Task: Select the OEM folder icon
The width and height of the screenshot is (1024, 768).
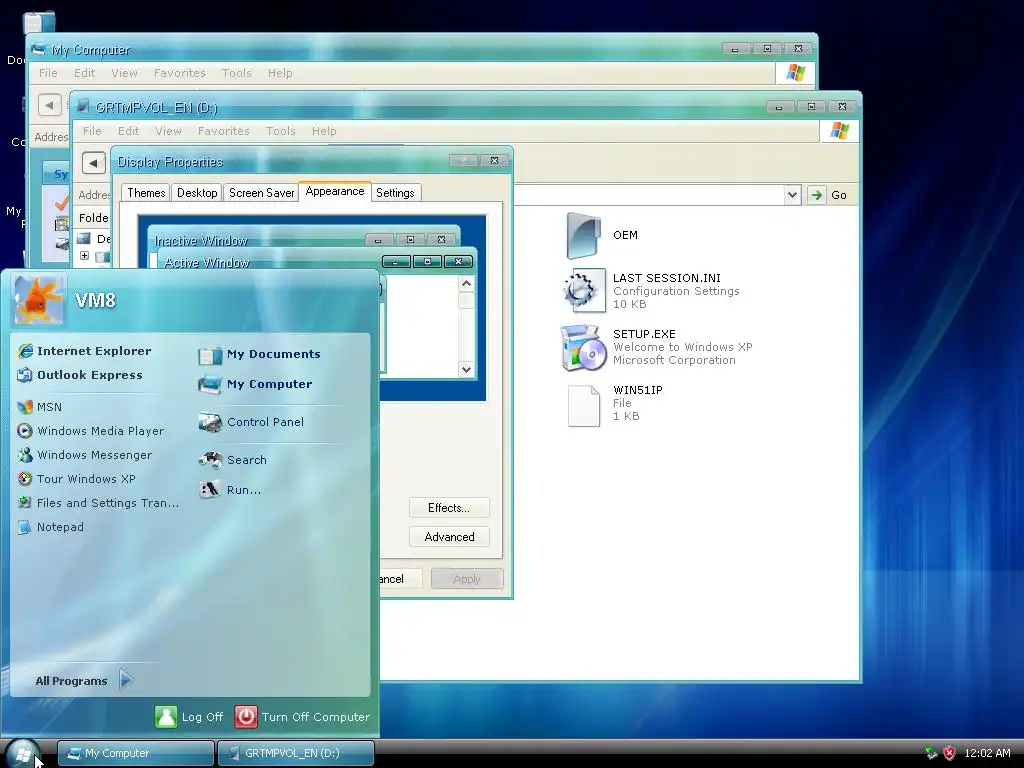Action: tap(583, 235)
